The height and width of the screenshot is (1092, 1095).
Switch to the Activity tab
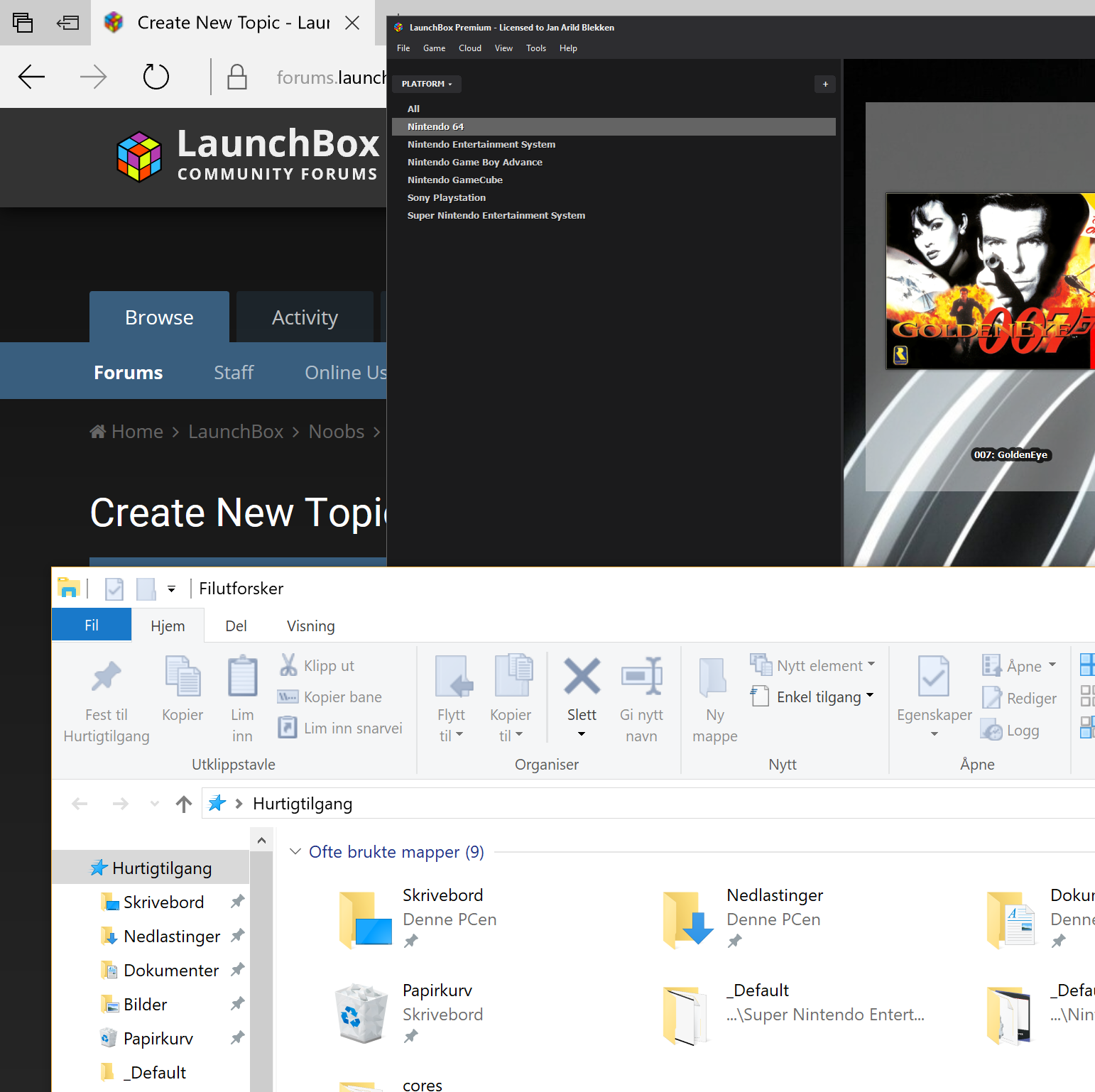[x=305, y=317]
